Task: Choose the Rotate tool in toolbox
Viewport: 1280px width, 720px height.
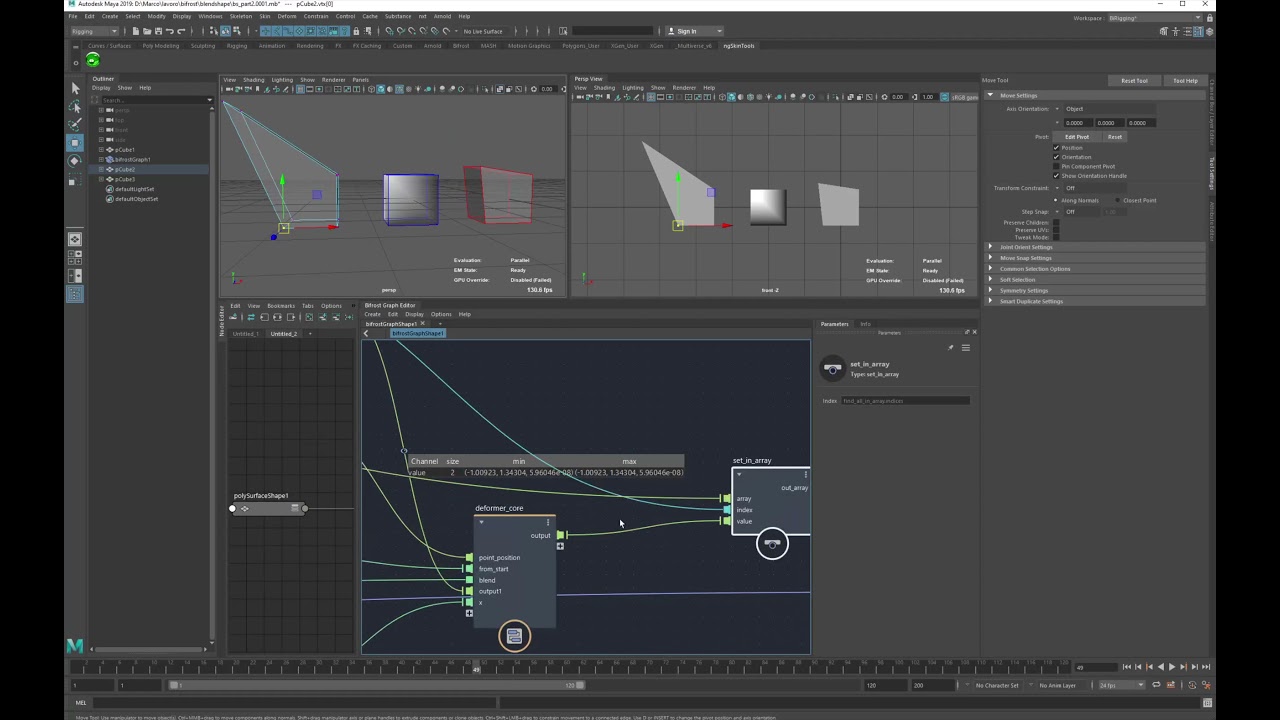Action: [x=75, y=161]
